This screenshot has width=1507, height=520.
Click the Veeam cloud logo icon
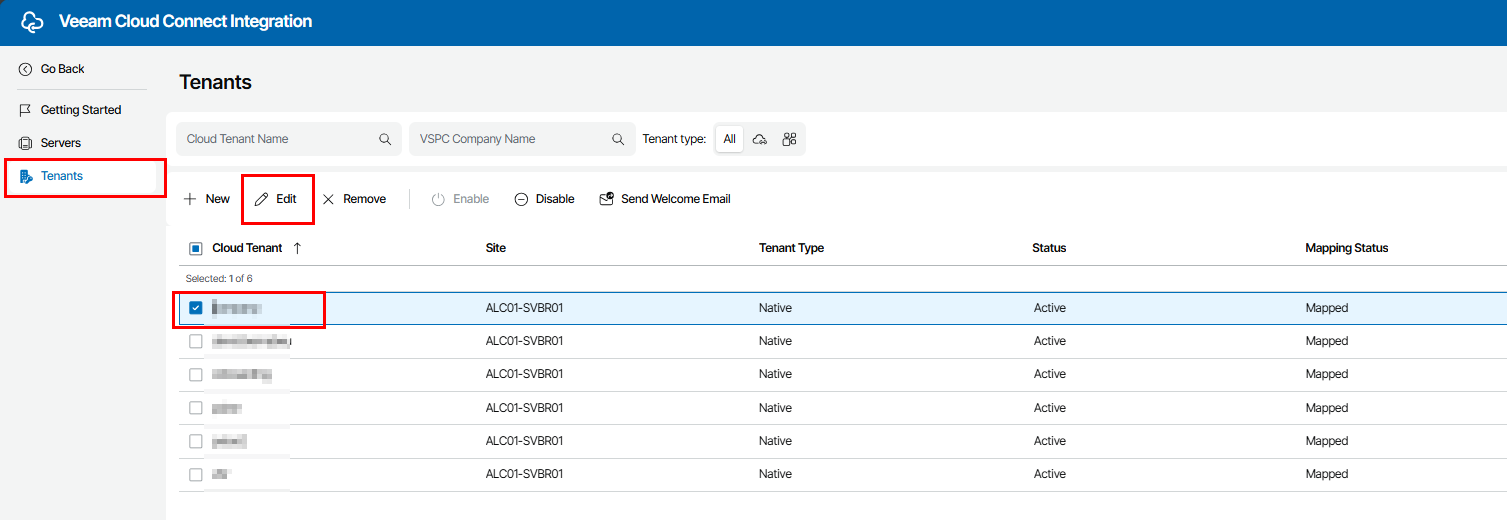point(33,21)
